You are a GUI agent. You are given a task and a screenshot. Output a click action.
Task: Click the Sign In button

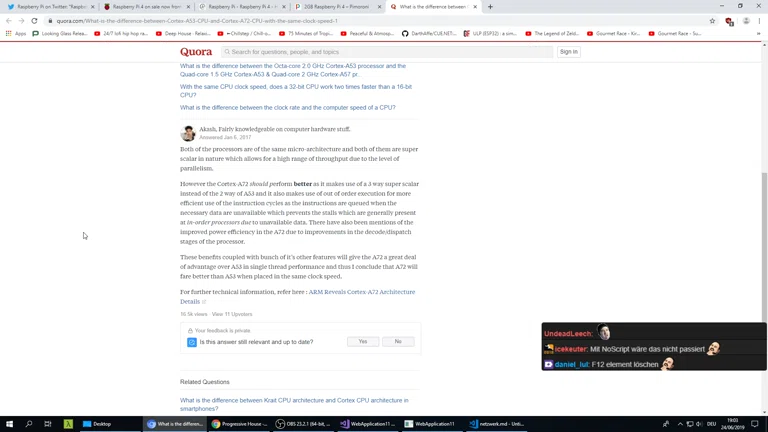click(568, 52)
